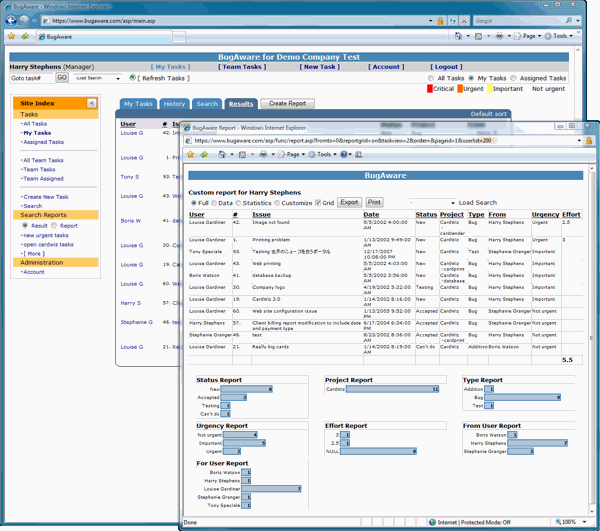Click the green Refresh Tasks icon

132,78
